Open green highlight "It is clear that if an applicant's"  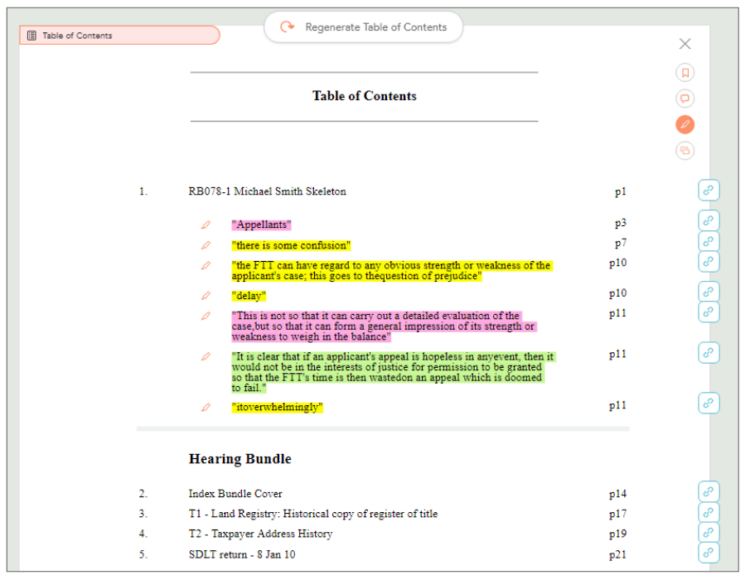pos(394,372)
